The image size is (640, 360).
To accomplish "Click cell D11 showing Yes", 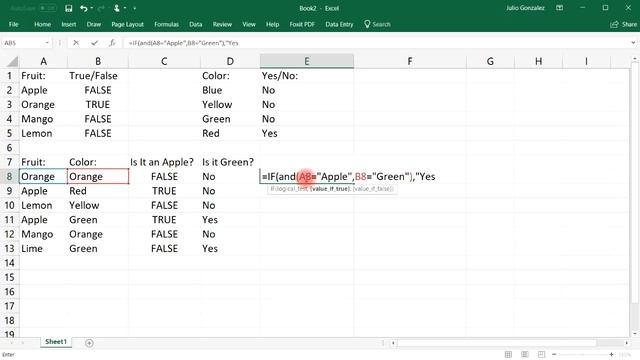I will [230, 220].
